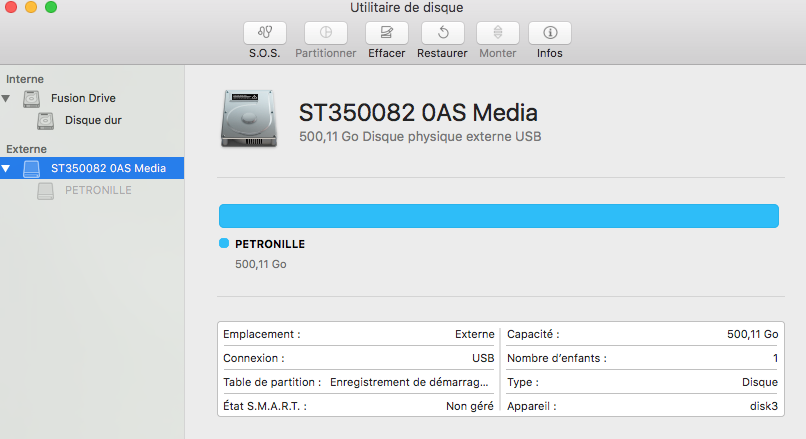806x439 pixels.
Task: Select PETRONILLE volume in sidebar
Action: 97,190
